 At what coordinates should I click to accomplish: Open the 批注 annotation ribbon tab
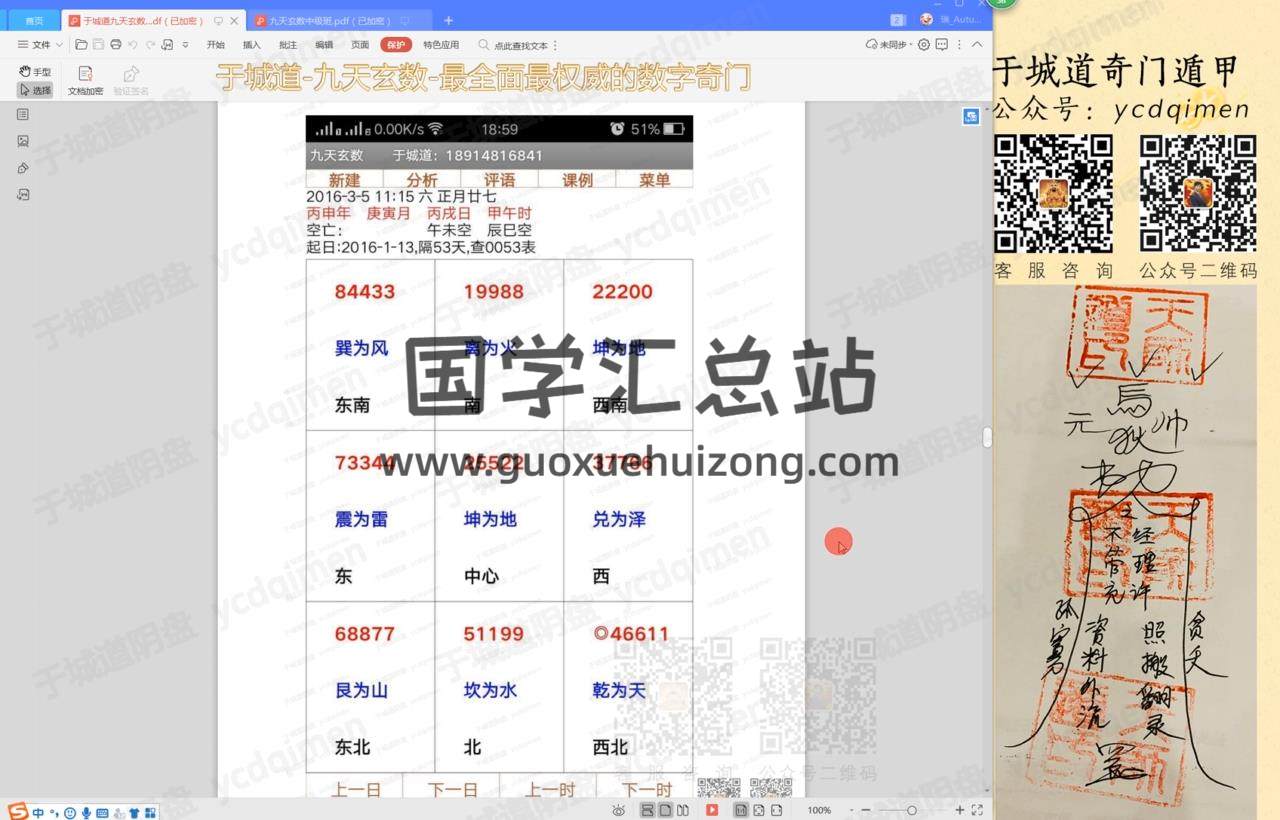[x=288, y=45]
